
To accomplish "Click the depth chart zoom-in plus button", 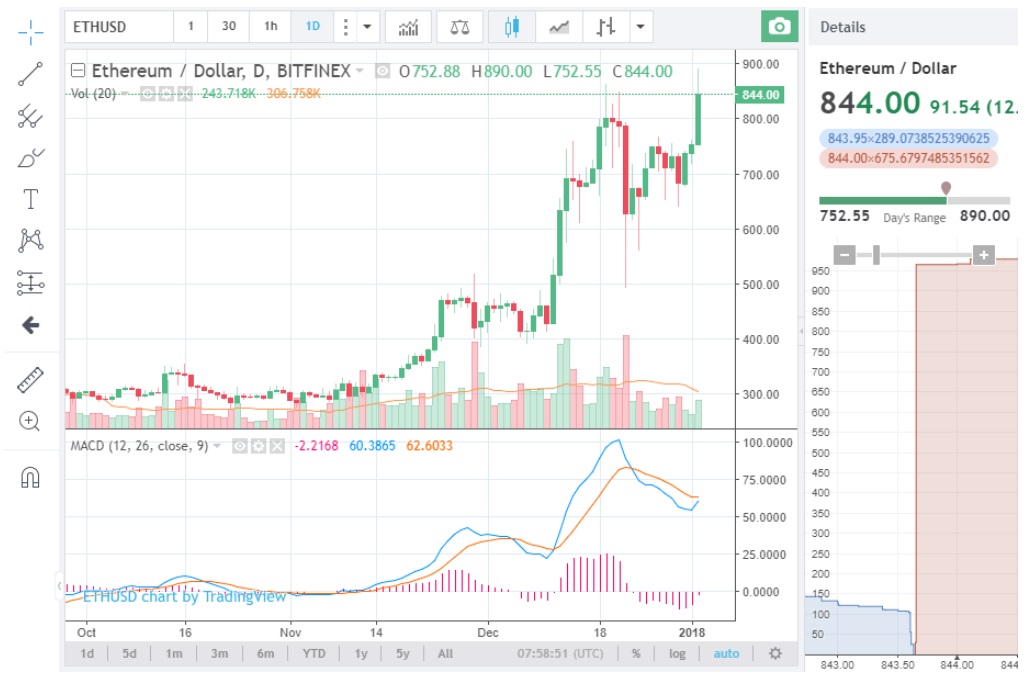I will [x=984, y=256].
